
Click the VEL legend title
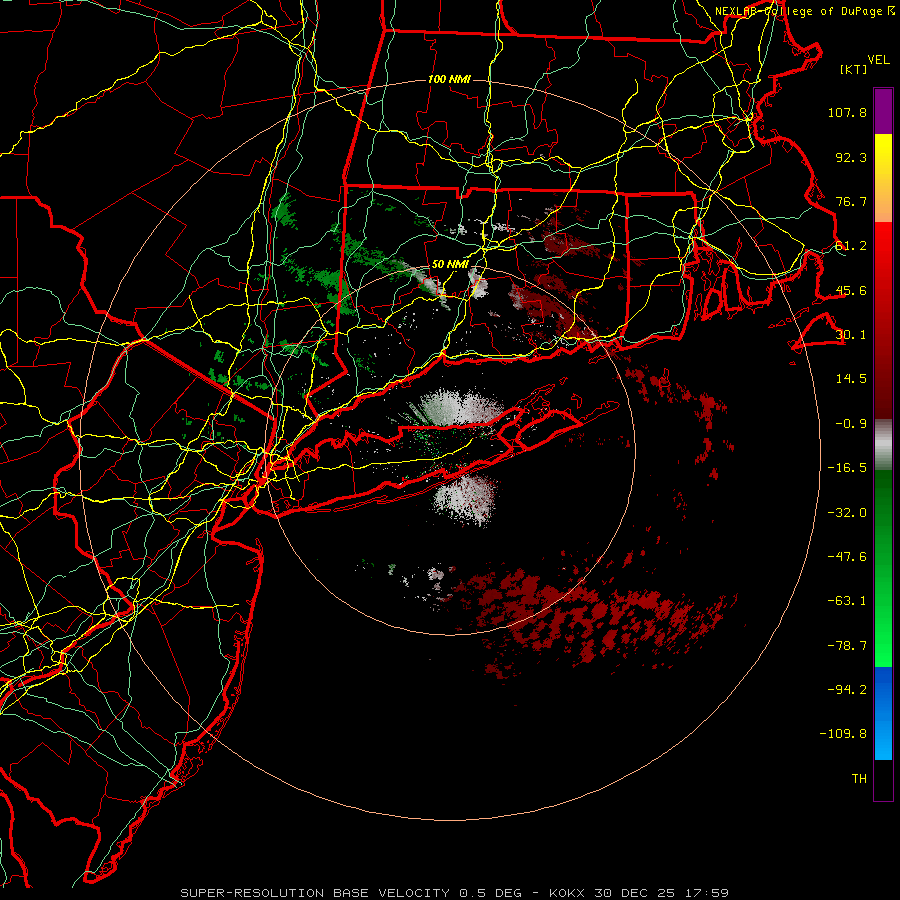[878, 60]
